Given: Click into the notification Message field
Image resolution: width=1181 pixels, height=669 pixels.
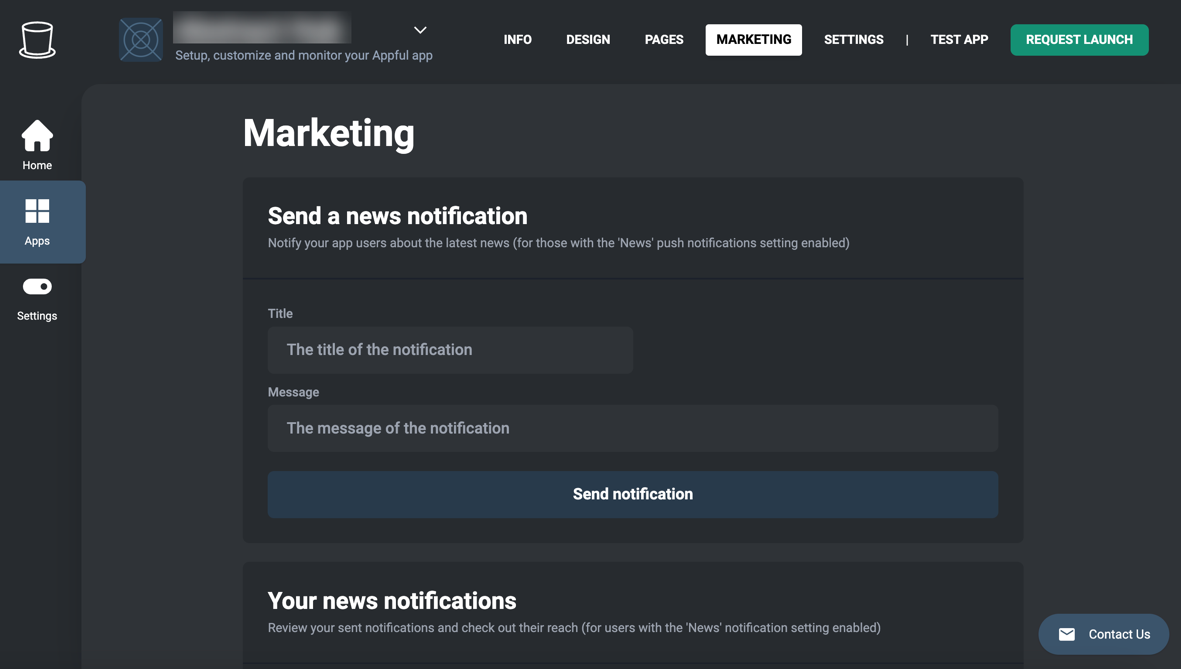Looking at the screenshot, I should [x=632, y=428].
